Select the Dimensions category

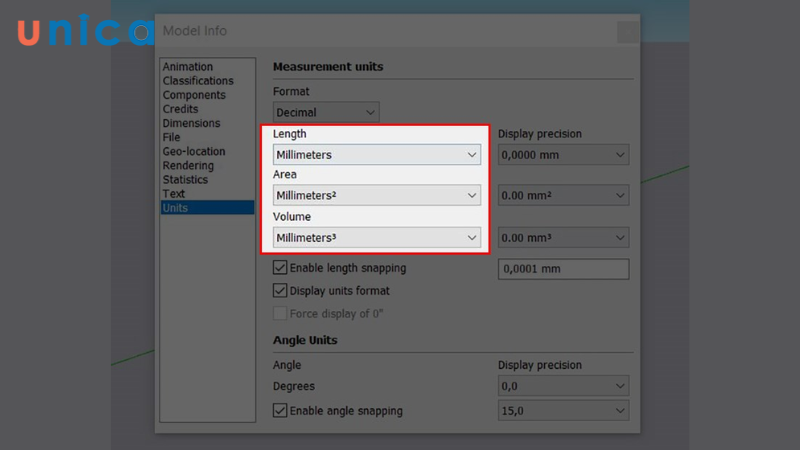pyautogui.click(x=192, y=123)
